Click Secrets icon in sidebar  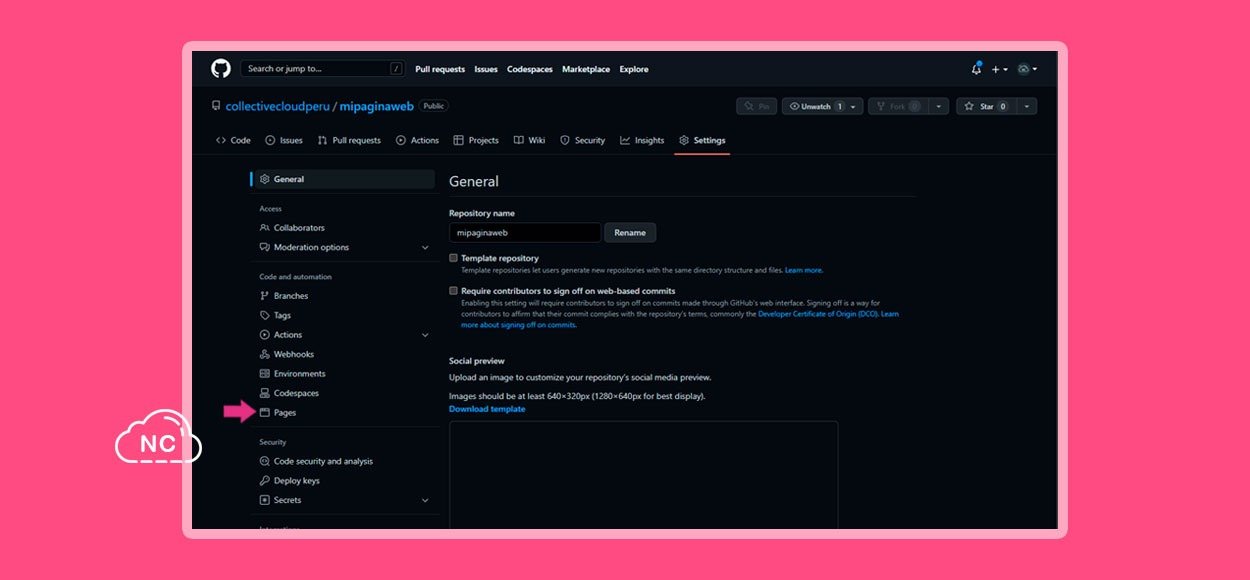[264, 500]
